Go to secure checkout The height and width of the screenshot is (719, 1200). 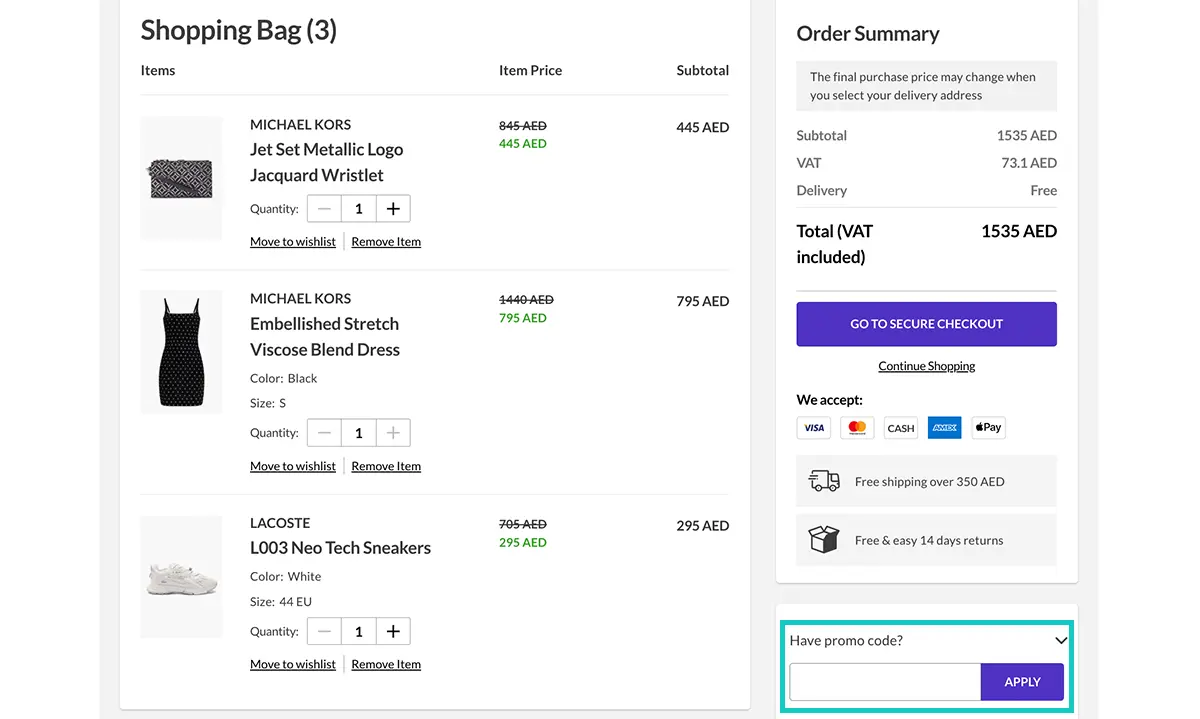[x=926, y=324]
